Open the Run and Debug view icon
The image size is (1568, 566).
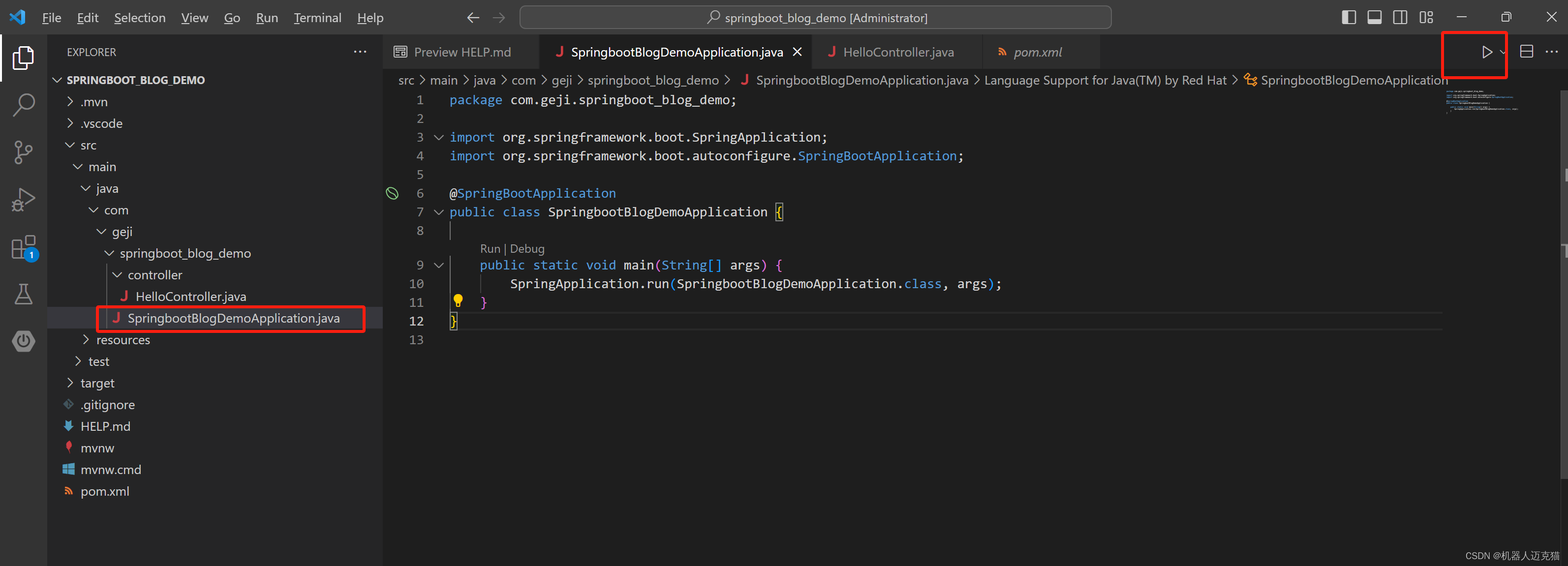click(x=23, y=200)
